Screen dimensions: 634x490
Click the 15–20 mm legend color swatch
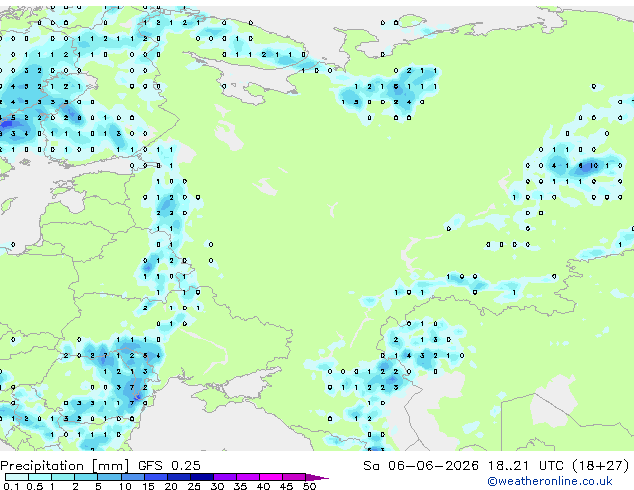155,477
